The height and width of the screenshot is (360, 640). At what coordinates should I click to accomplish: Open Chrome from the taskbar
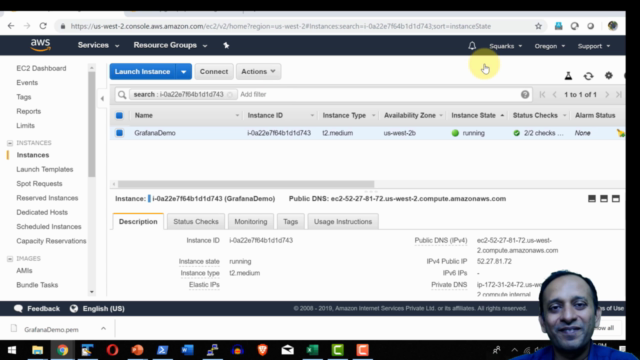click(x=62, y=350)
